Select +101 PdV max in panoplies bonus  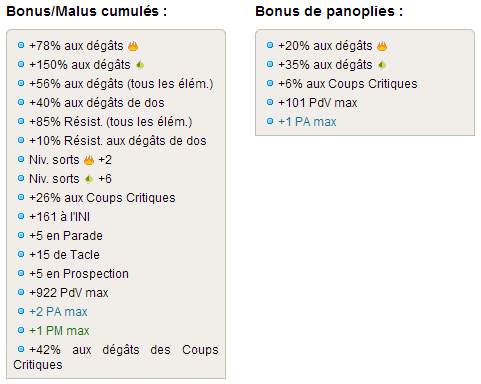[x=318, y=103]
